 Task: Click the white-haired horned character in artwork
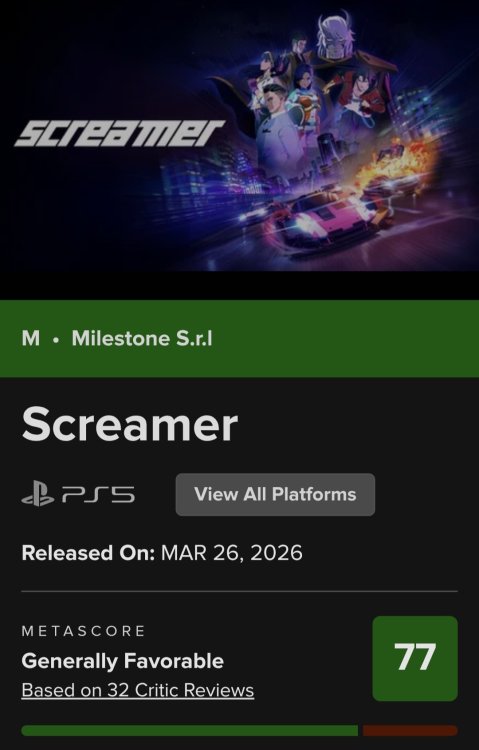(337, 41)
